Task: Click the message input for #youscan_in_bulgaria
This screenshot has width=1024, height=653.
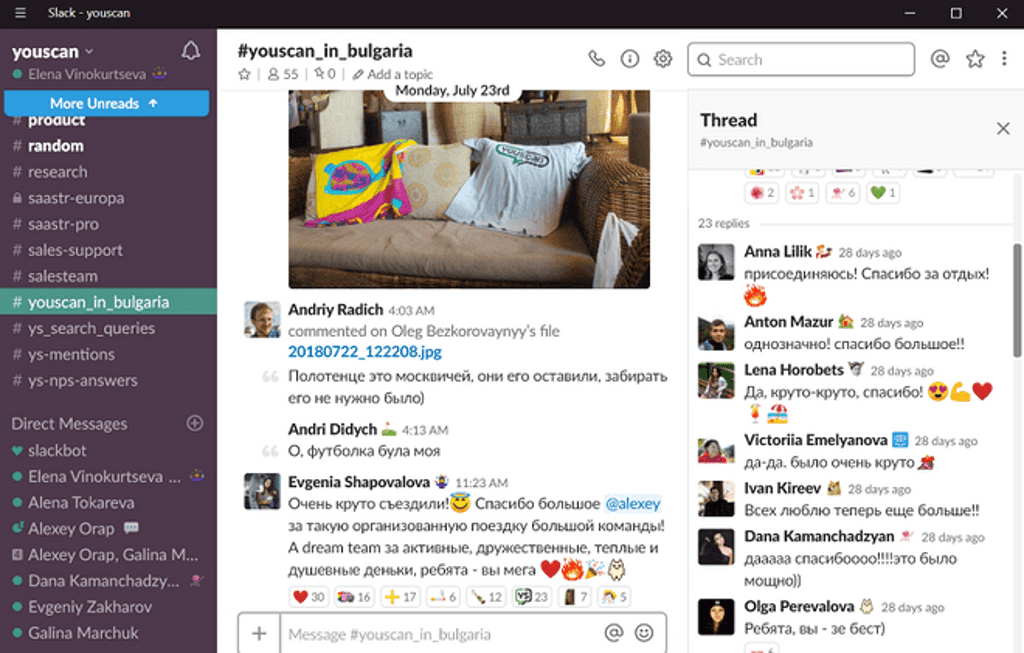Action: click(441, 634)
